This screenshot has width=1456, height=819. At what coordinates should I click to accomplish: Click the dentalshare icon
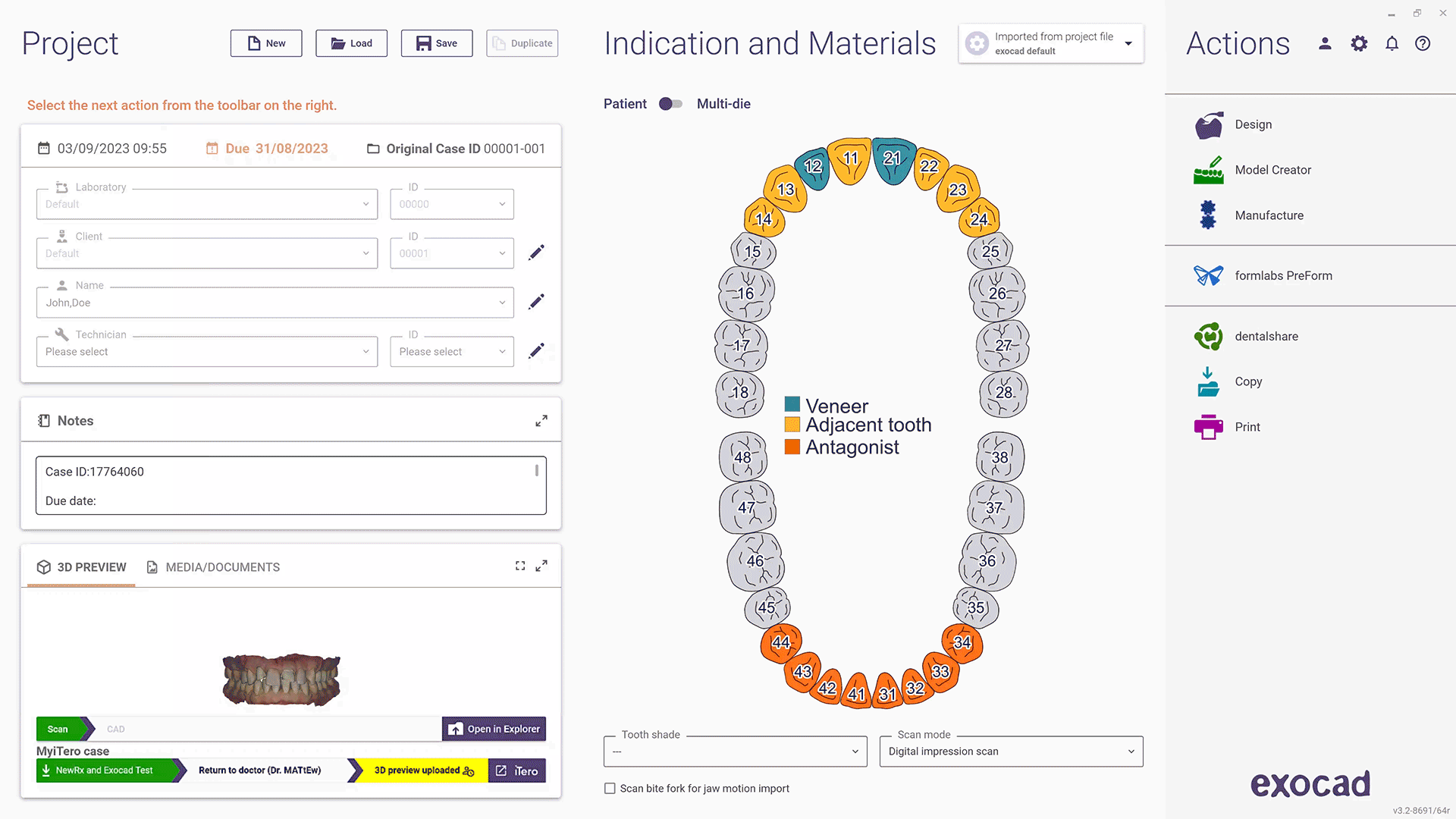pos(1208,336)
